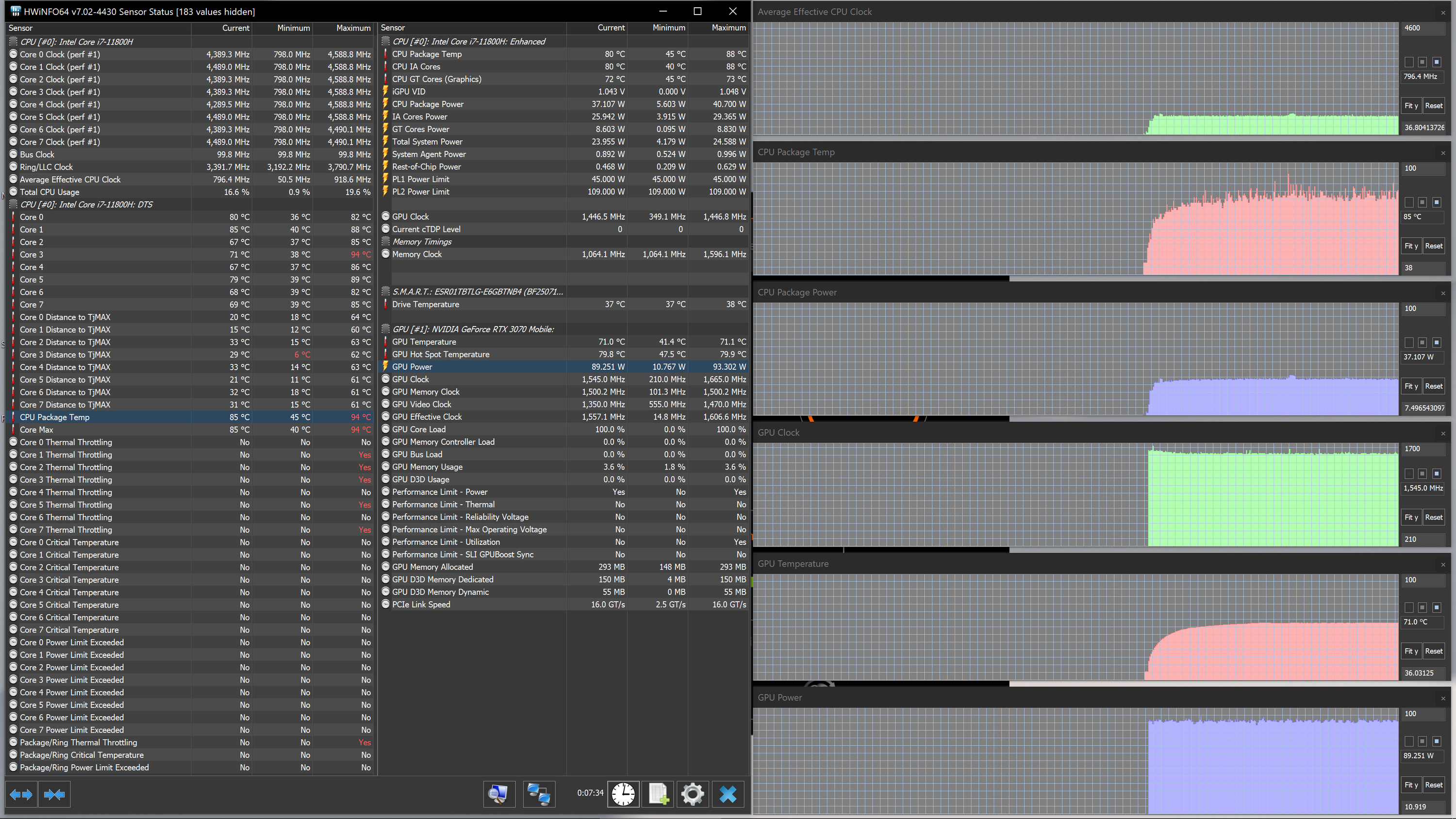
Task: Toggle the gray middle square box in GPU Power graph
Action: pos(1423,741)
